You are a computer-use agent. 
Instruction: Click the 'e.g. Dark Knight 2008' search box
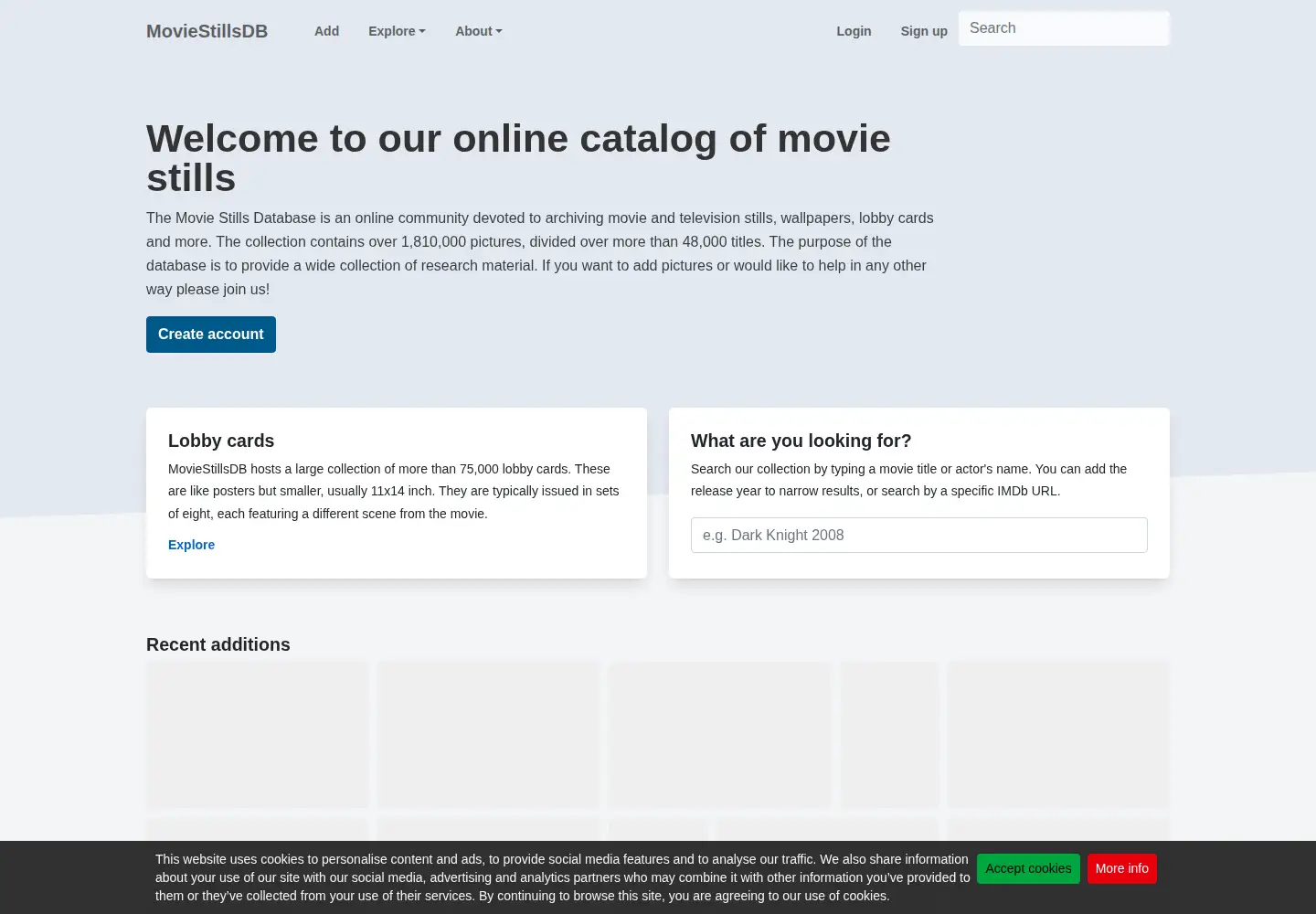pos(919,536)
